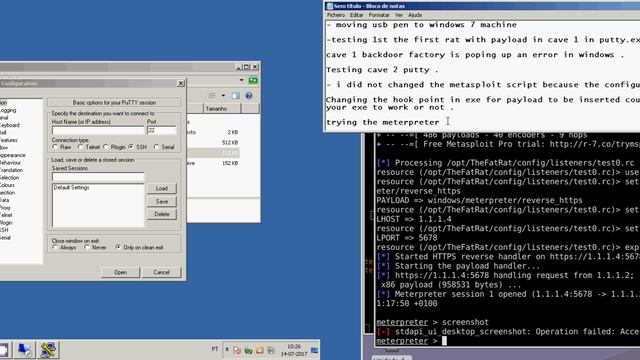Click the Save session button

(x=162, y=202)
